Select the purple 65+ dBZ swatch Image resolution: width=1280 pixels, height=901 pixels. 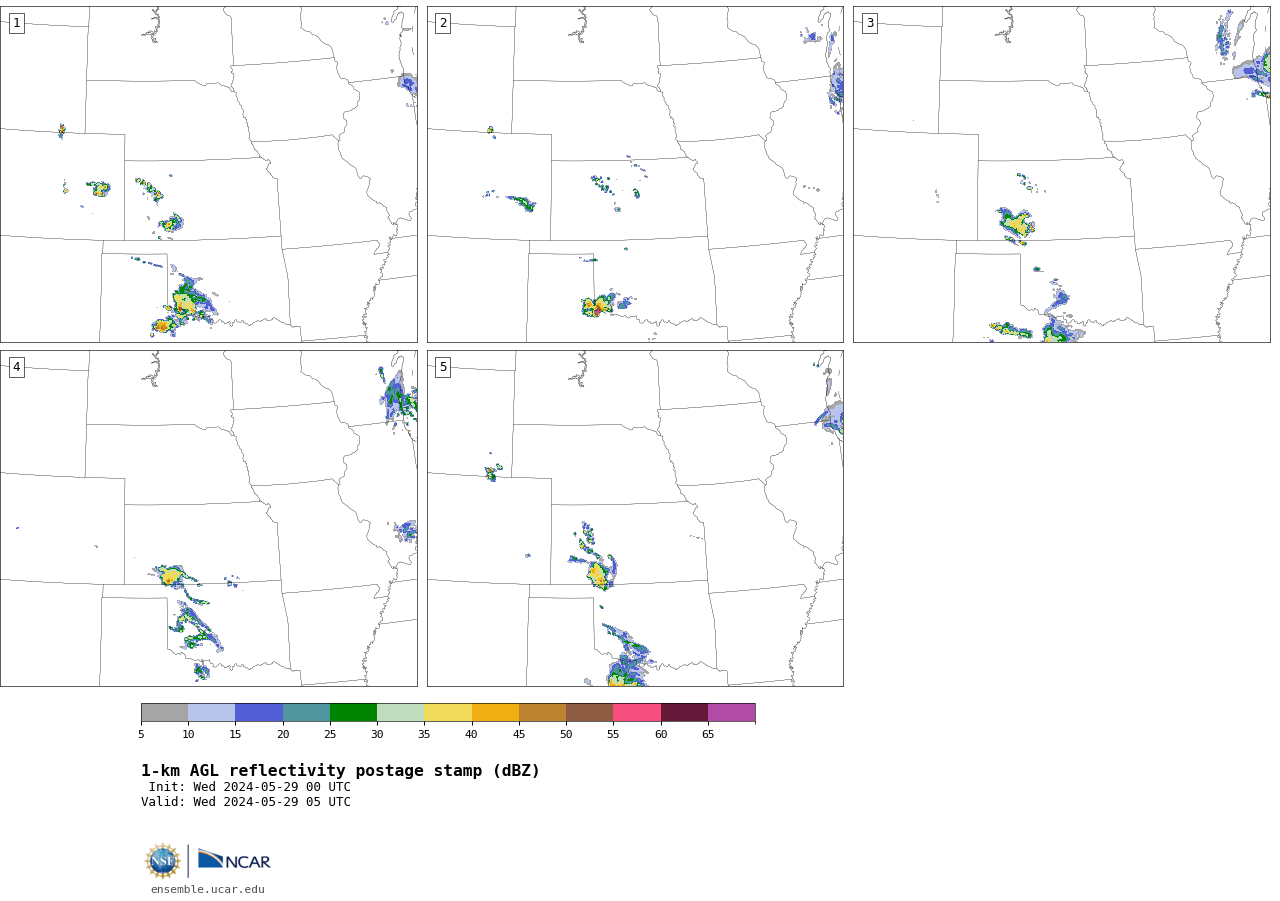[731, 713]
